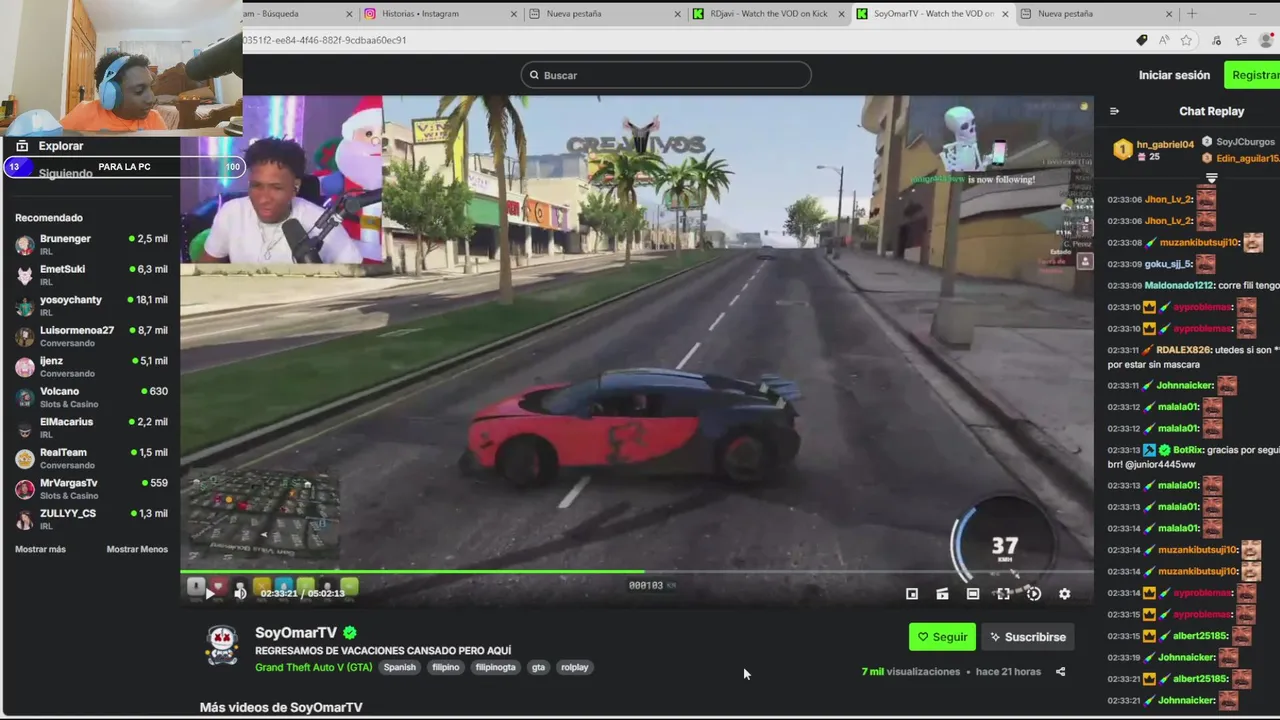Click Mostrar Menos in sidebar
Screen dimensions: 1280x720
coord(137,549)
